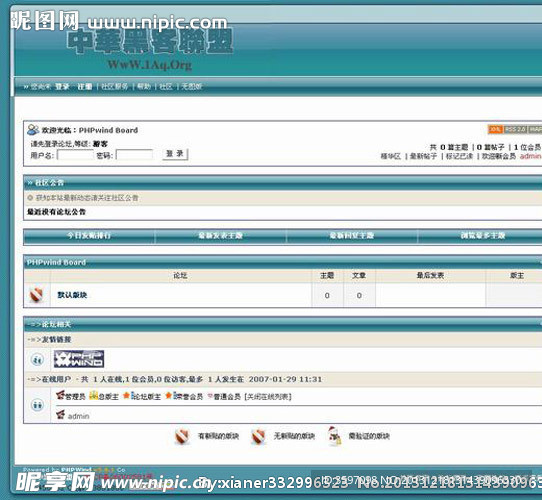
Task: Open 社区服务 menu in navigation bar
Action: pos(114,86)
